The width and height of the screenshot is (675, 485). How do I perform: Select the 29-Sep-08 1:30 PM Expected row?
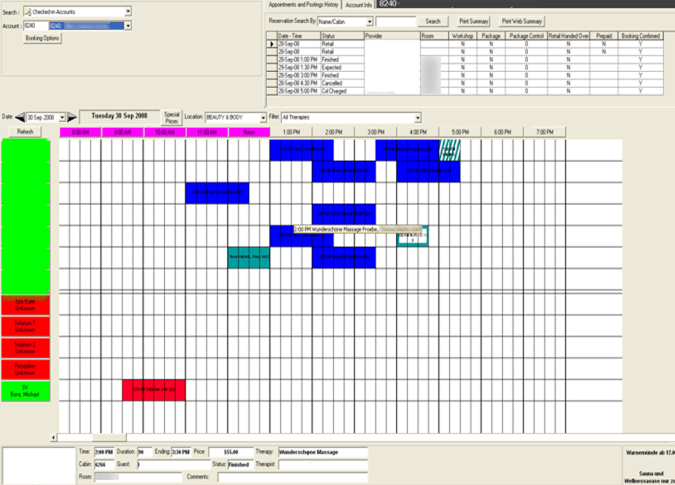[465, 68]
